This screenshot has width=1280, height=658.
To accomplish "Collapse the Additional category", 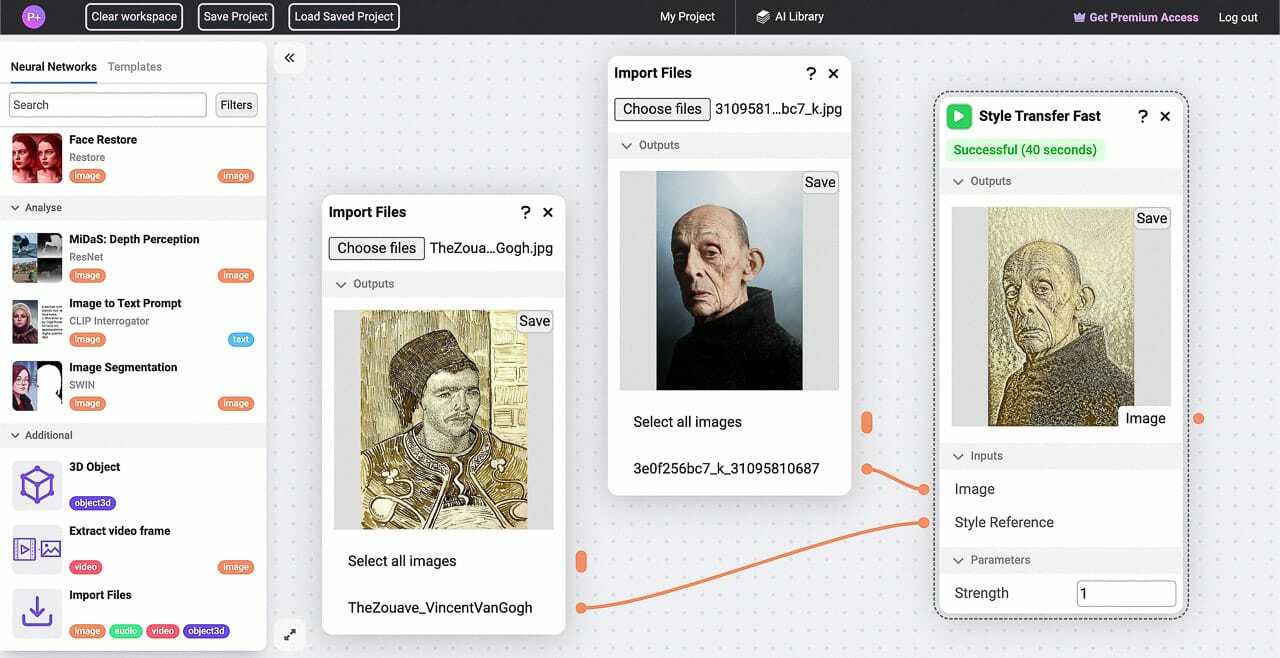I will click(x=16, y=435).
